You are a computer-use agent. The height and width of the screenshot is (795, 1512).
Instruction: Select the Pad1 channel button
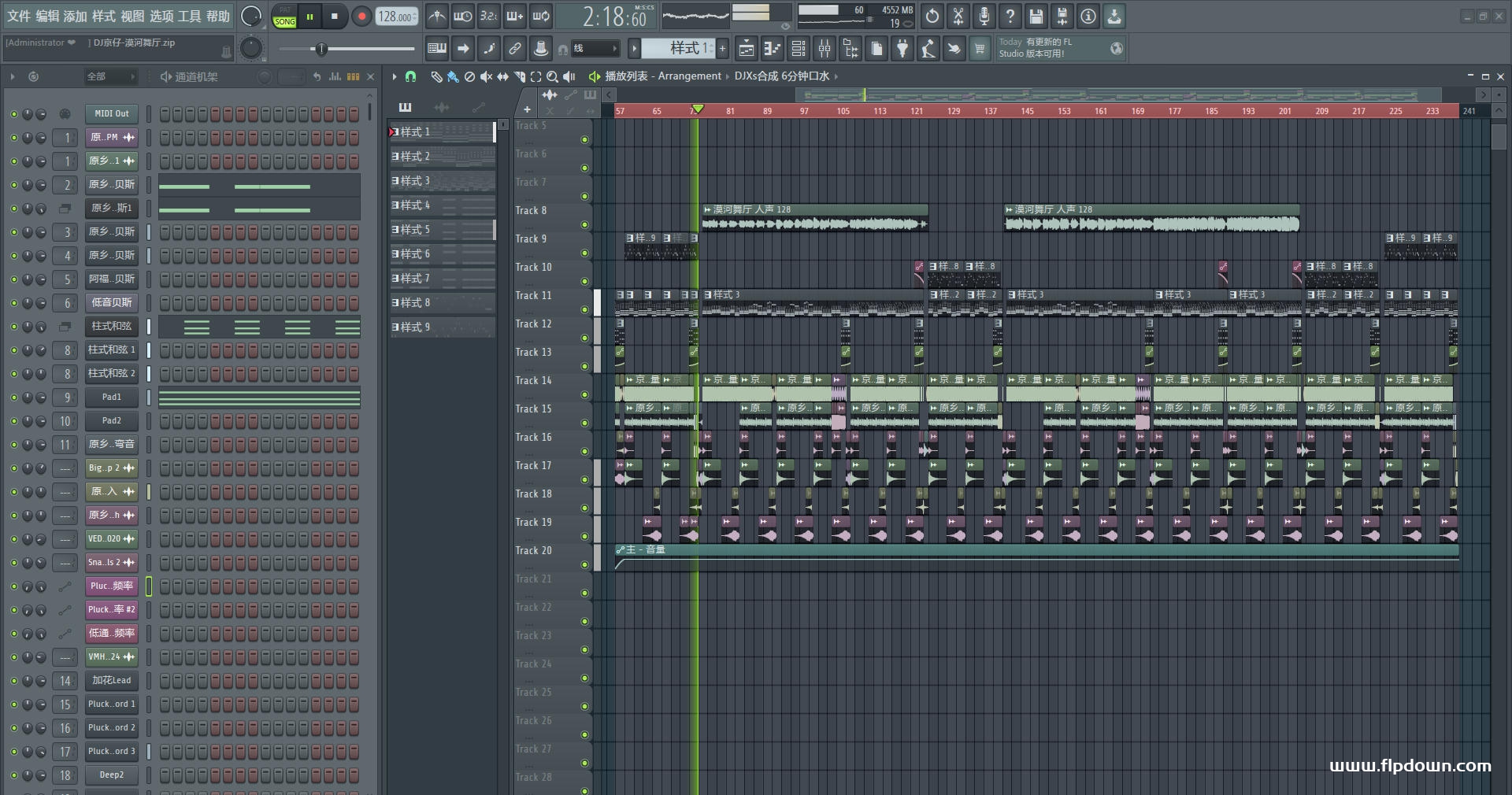[111, 397]
